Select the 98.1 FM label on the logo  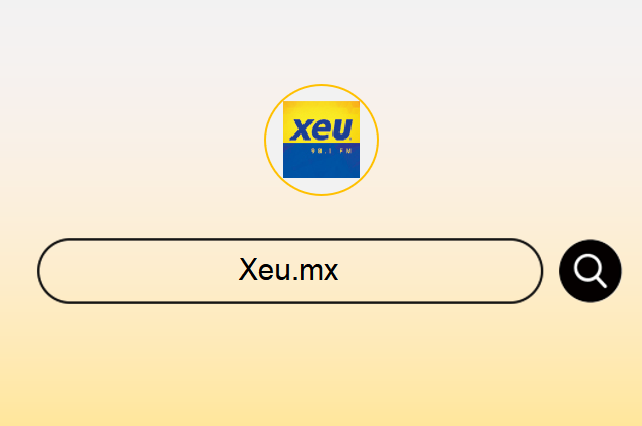click(332, 151)
